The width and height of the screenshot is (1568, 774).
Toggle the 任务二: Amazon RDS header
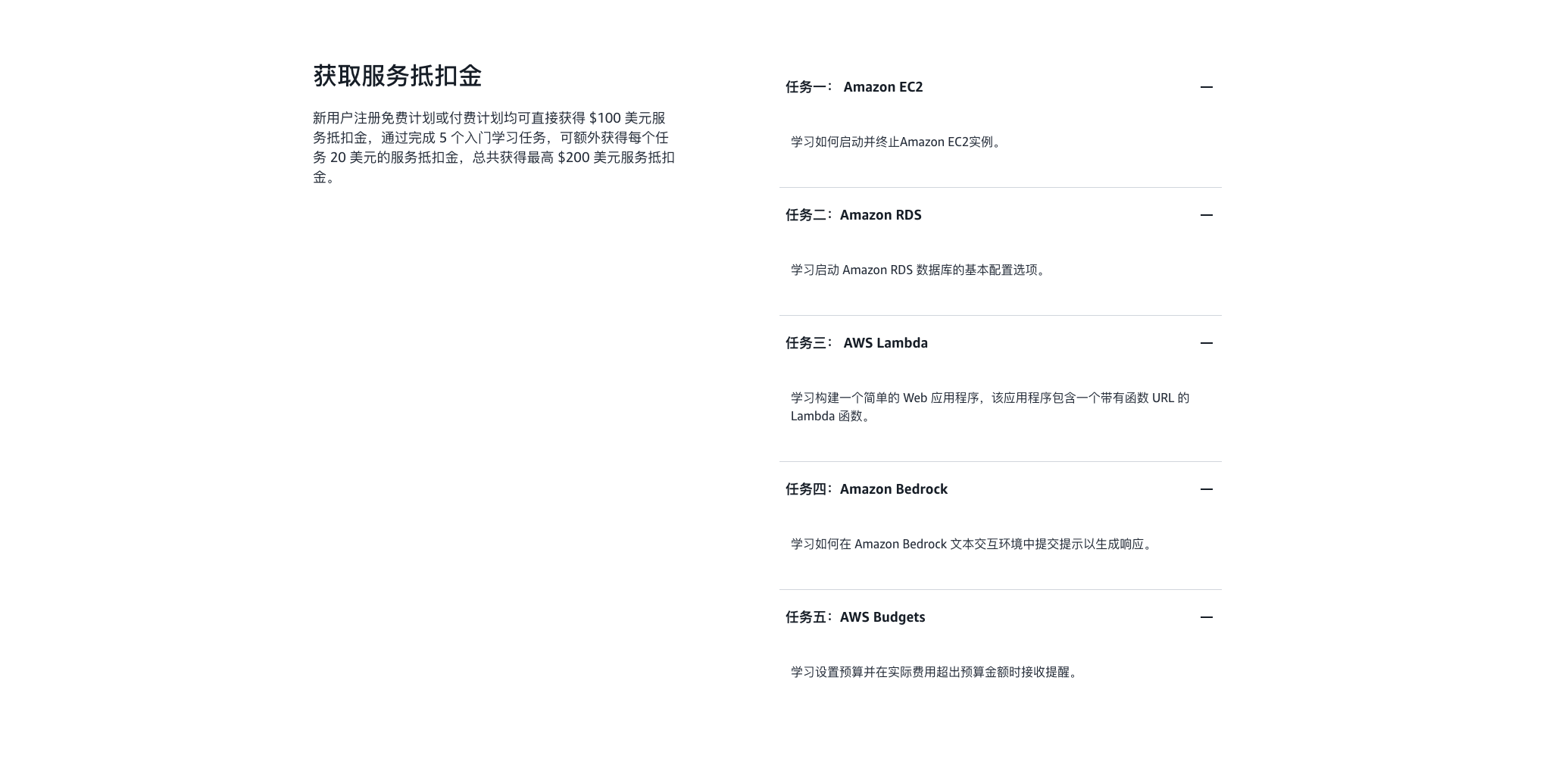[x=853, y=215]
